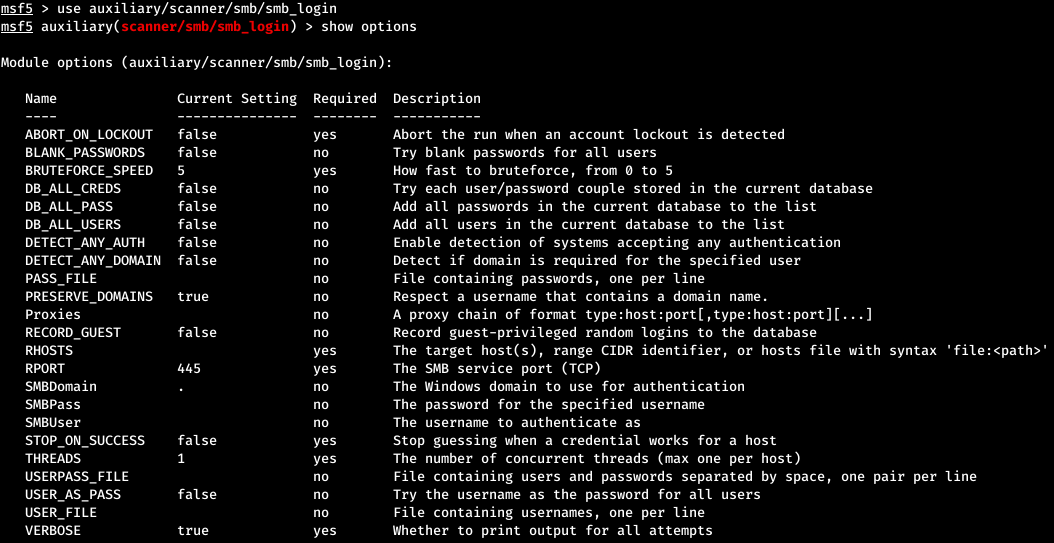Screen dimensions: 1054x543
Task: Click the RPORT value 445
Action: click(189, 369)
